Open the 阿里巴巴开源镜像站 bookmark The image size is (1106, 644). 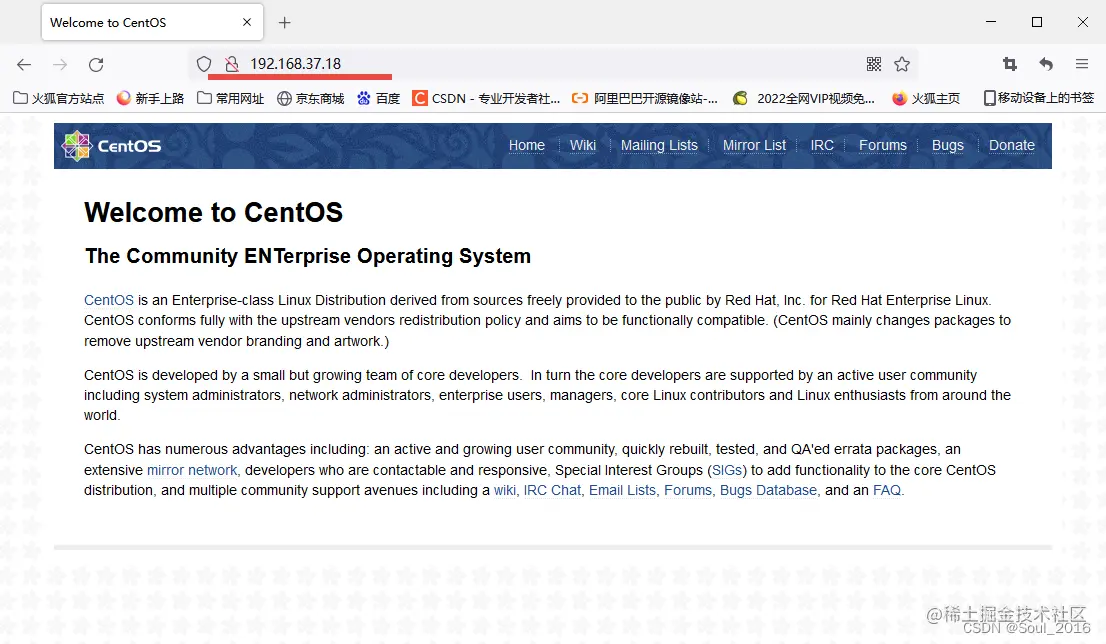click(645, 98)
